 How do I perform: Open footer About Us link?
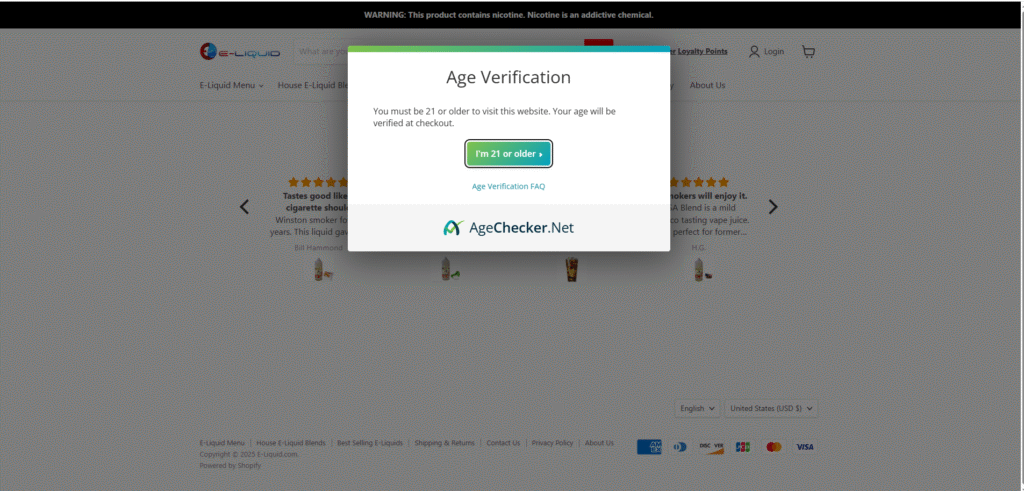(x=599, y=443)
